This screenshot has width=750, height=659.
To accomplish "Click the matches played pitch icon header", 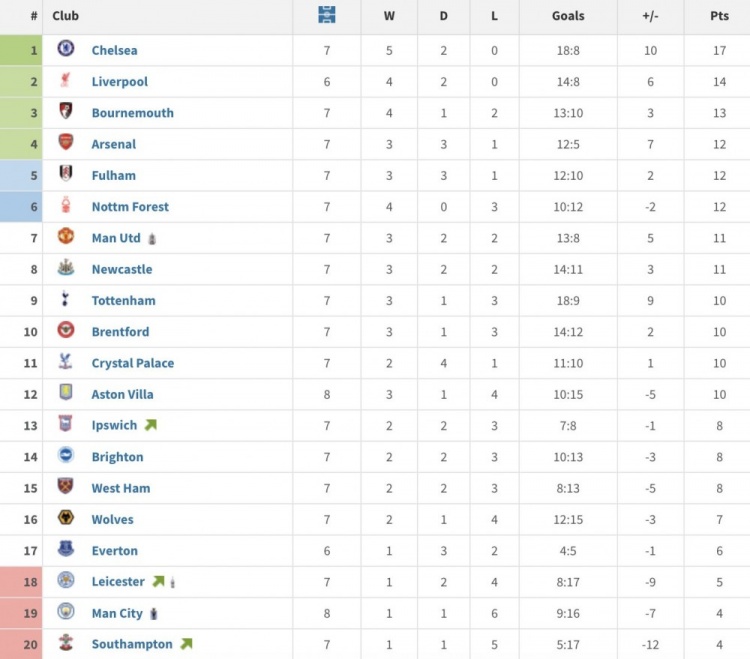I will click(x=326, y=15).
